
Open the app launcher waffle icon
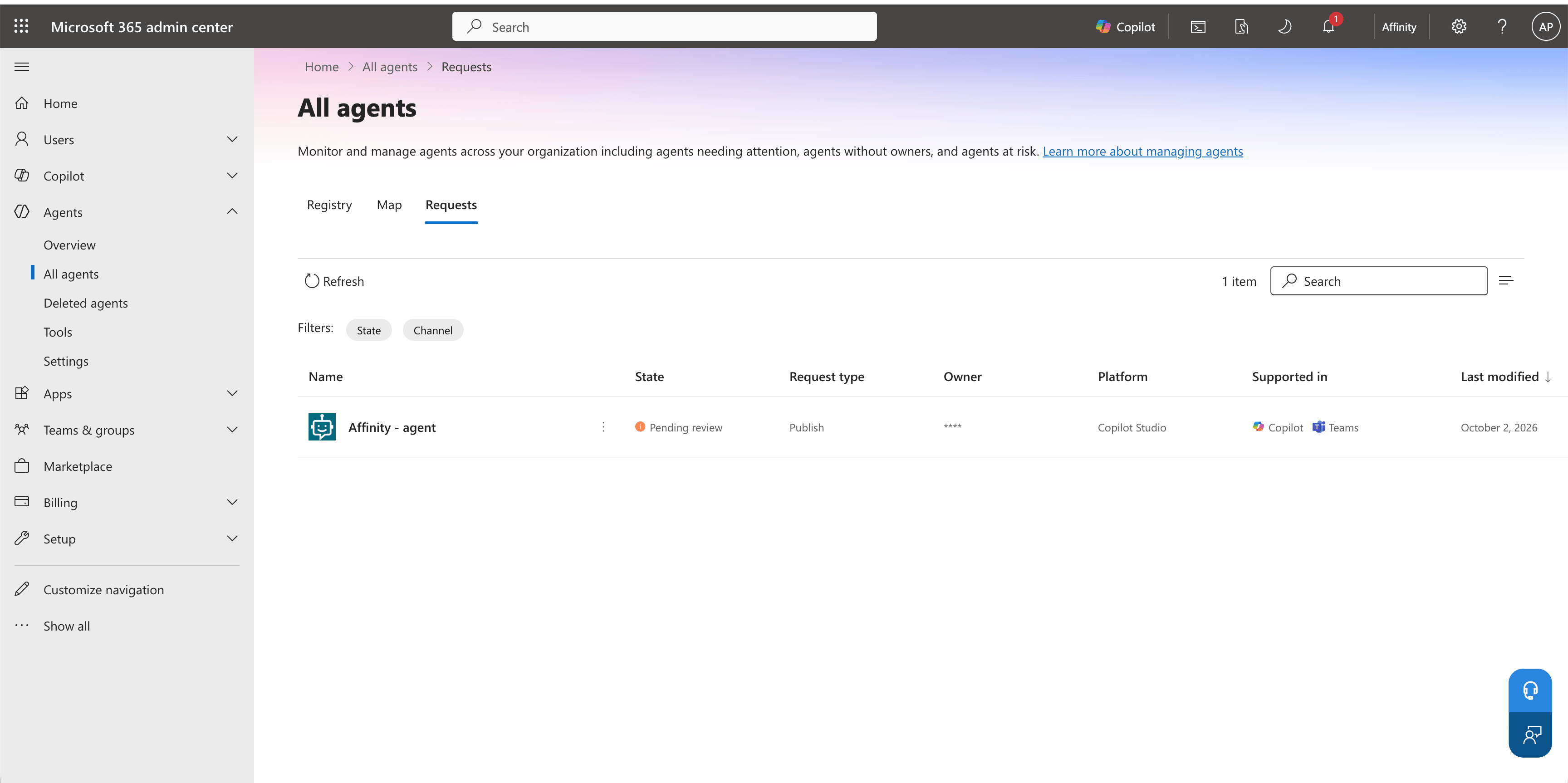[21, 26]
